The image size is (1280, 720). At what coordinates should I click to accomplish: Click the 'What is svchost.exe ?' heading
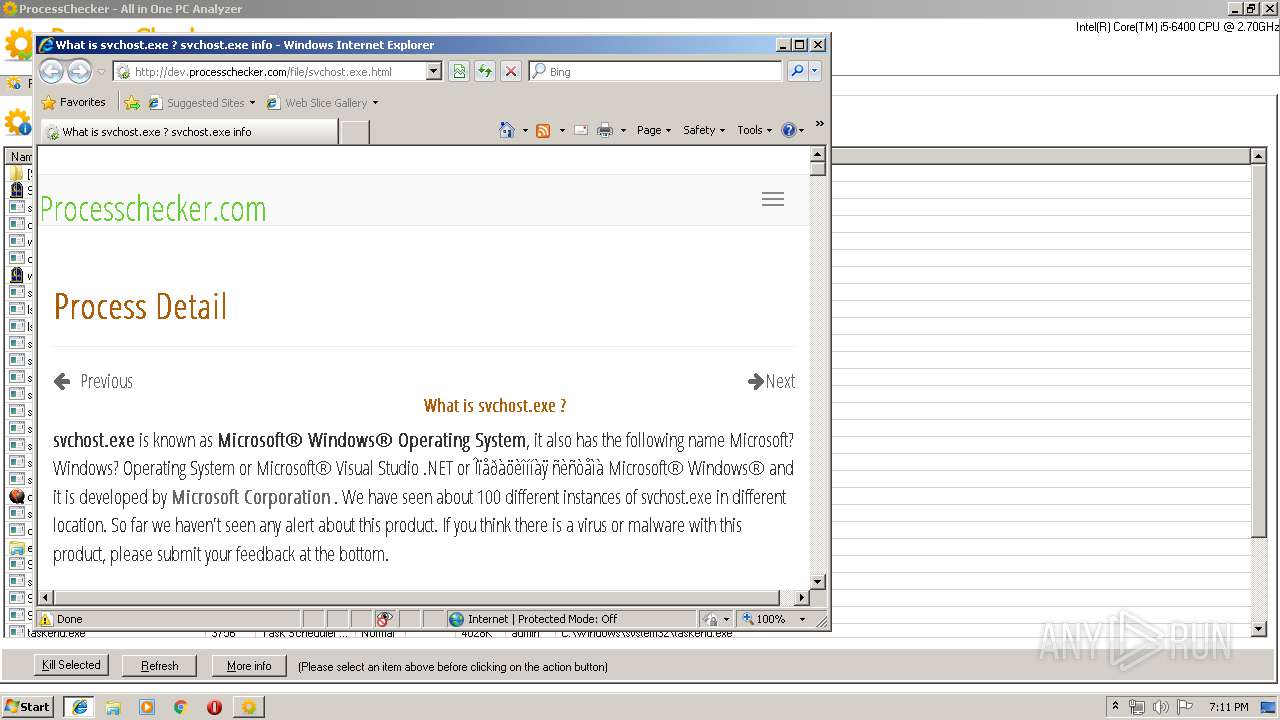coord(495,405)
